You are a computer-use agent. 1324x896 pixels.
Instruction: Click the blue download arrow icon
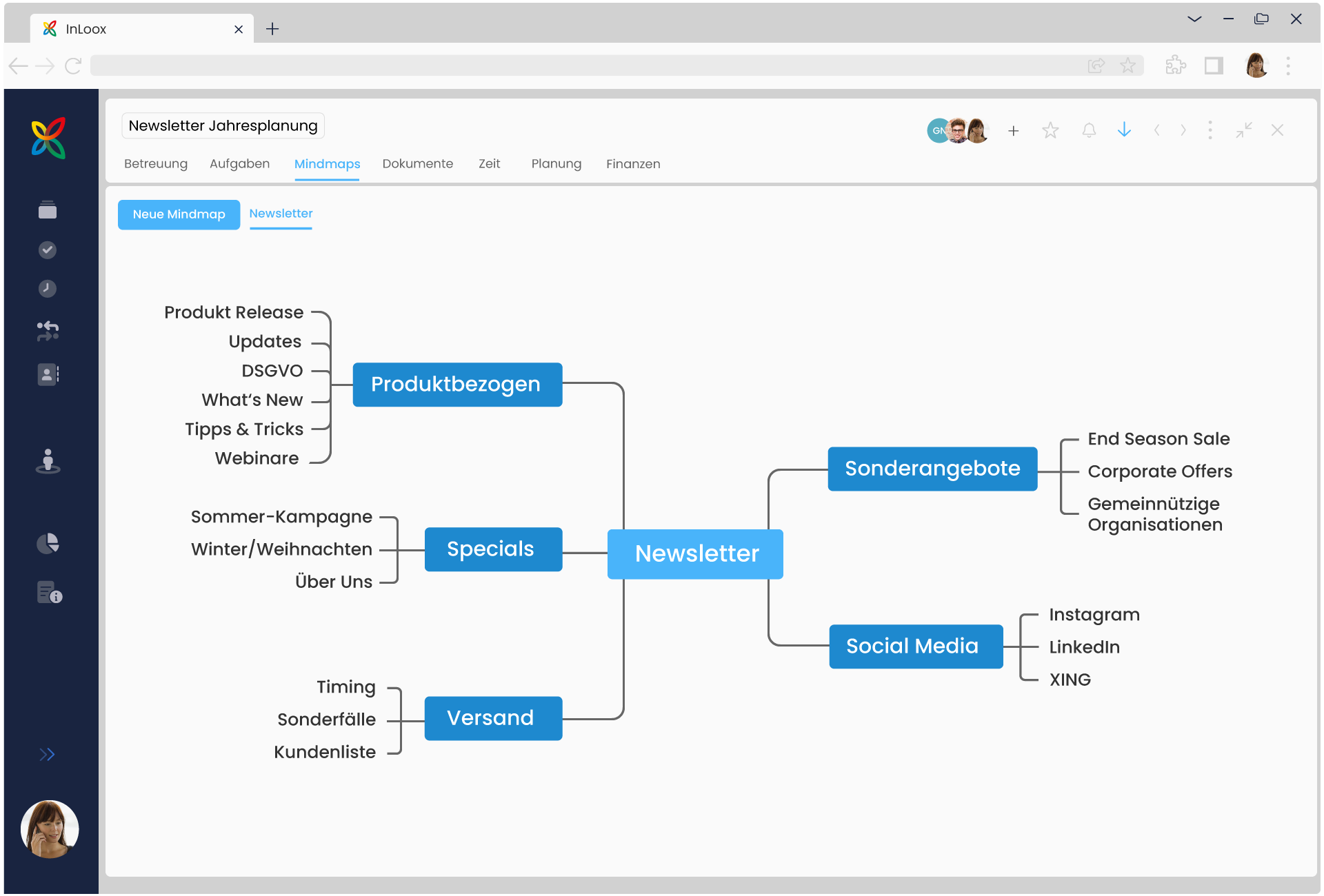pos(1124,130)
